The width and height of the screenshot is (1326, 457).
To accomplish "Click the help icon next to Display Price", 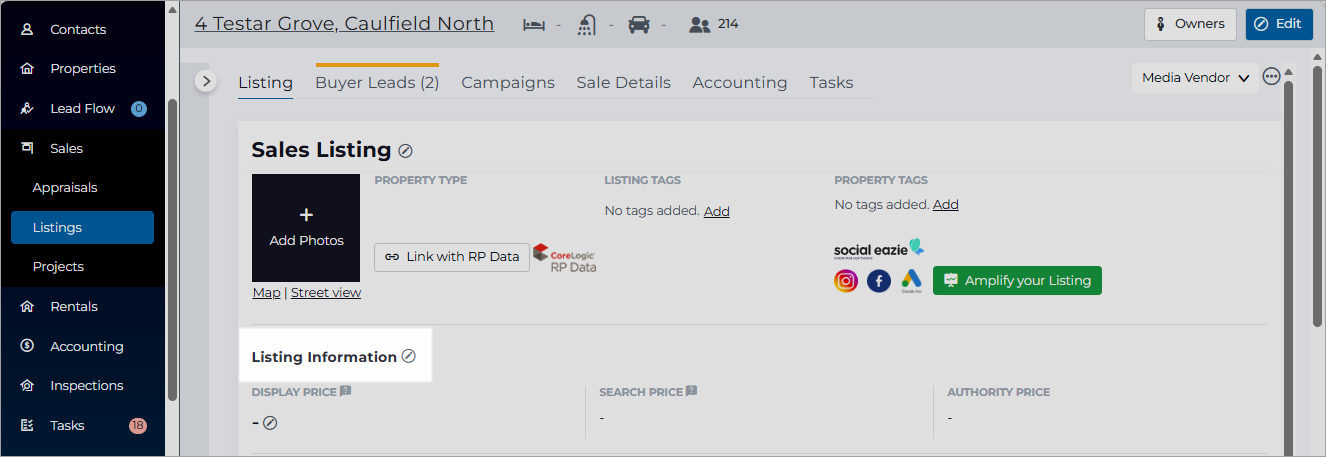I will [x=345, y=391].
